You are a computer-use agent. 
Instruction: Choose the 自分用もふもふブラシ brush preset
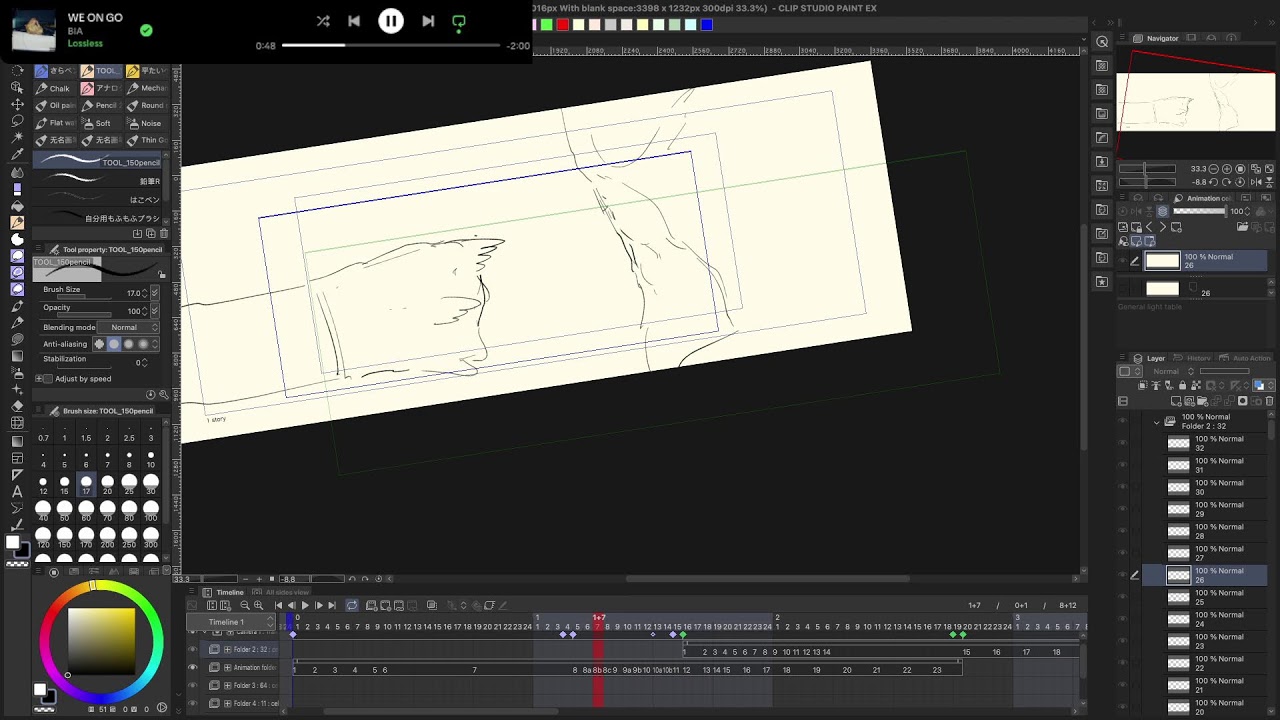(x=97, y=217)
